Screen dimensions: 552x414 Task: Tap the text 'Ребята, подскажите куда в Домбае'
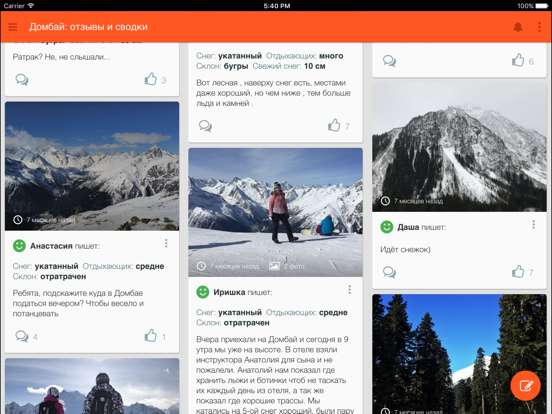[78, 293]
